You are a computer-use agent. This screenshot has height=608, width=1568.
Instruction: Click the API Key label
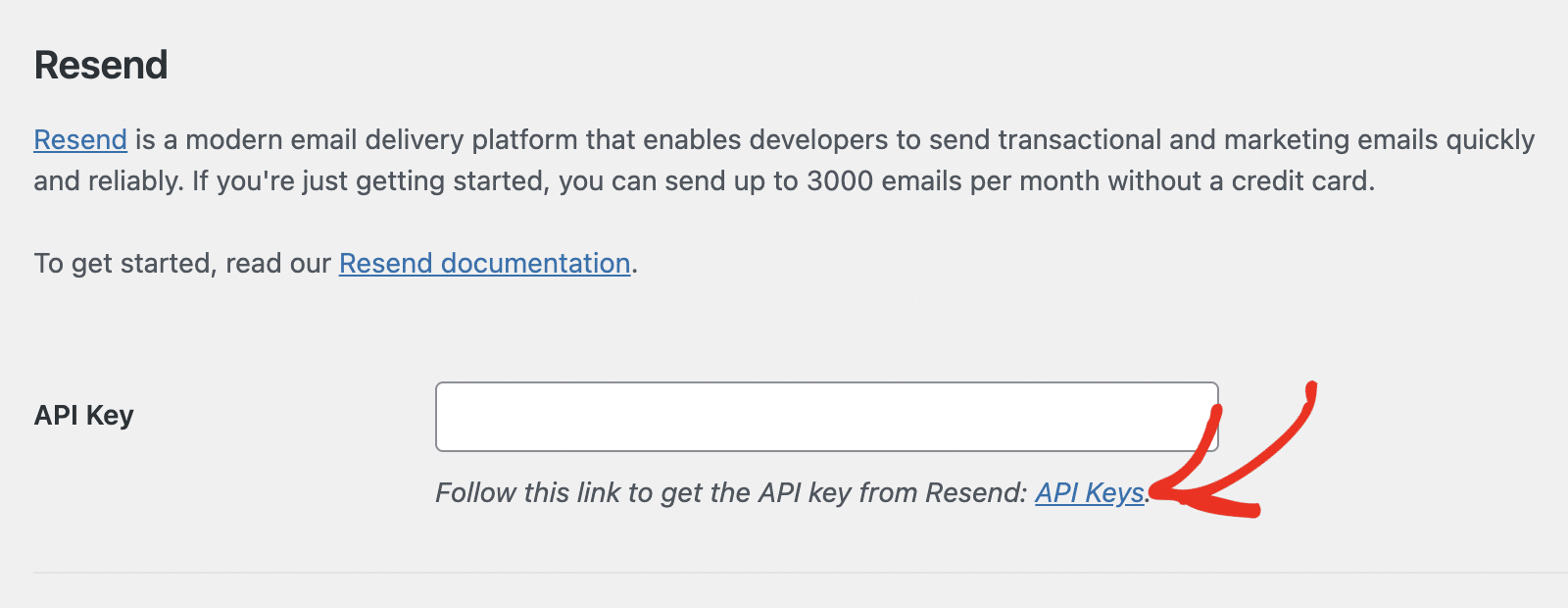pyautogui.click(x=82, y=415)
